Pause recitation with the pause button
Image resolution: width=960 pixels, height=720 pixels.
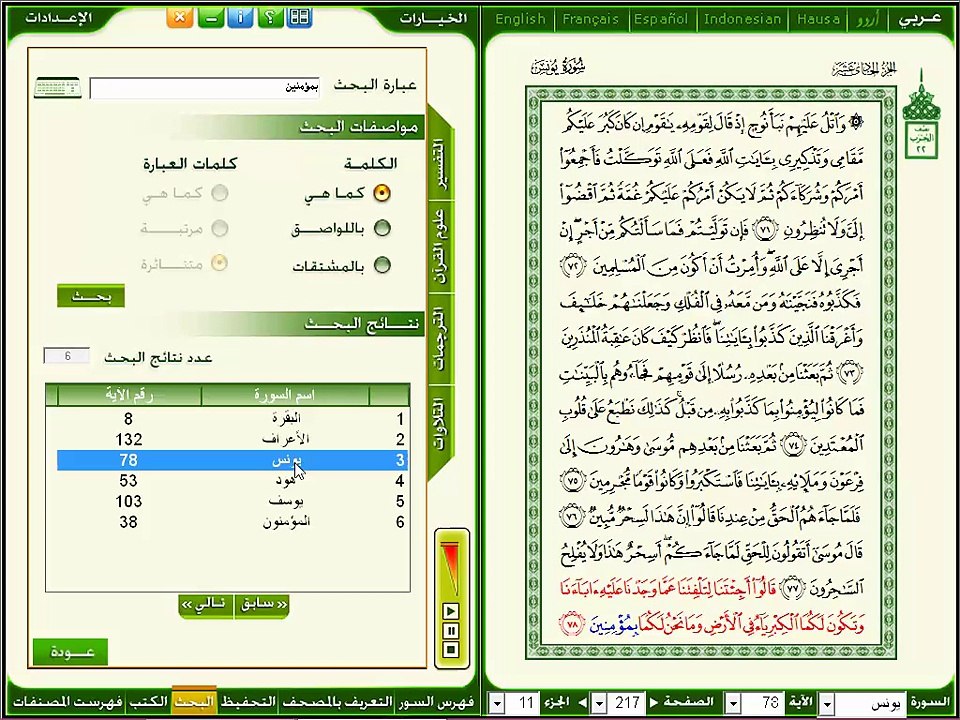451,630
